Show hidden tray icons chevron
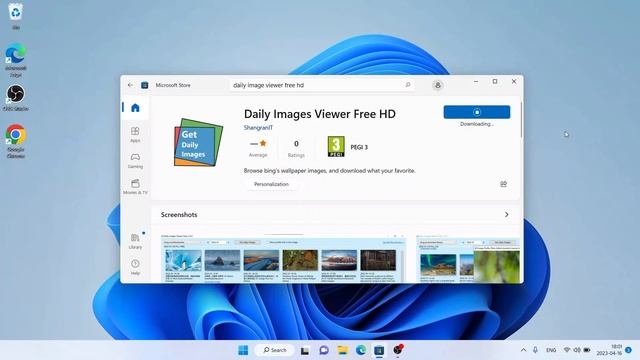Screen dimensions: 640x360 [x=523, y=350]
